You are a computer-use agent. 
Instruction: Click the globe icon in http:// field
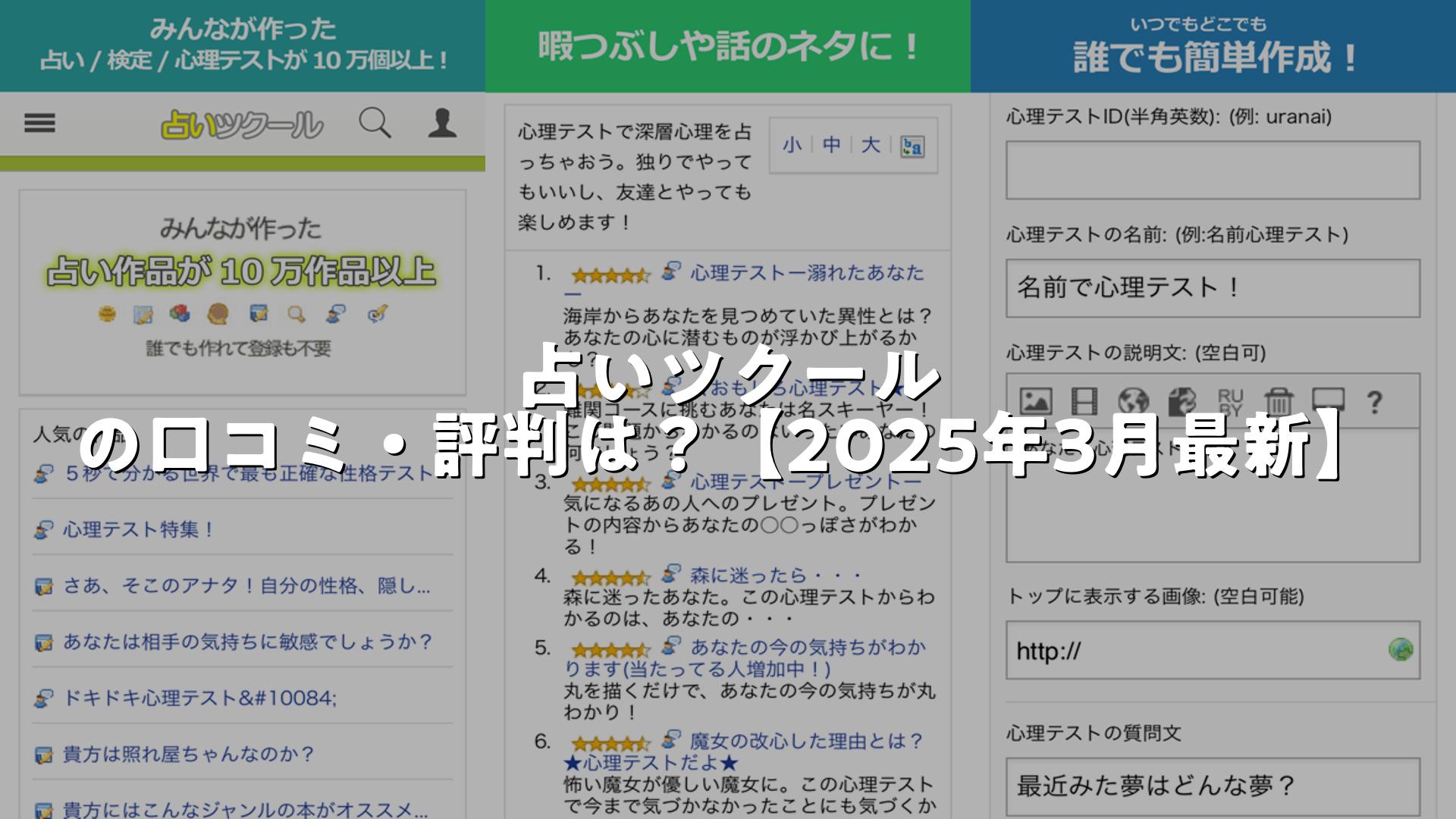(x=1401, y=649)
